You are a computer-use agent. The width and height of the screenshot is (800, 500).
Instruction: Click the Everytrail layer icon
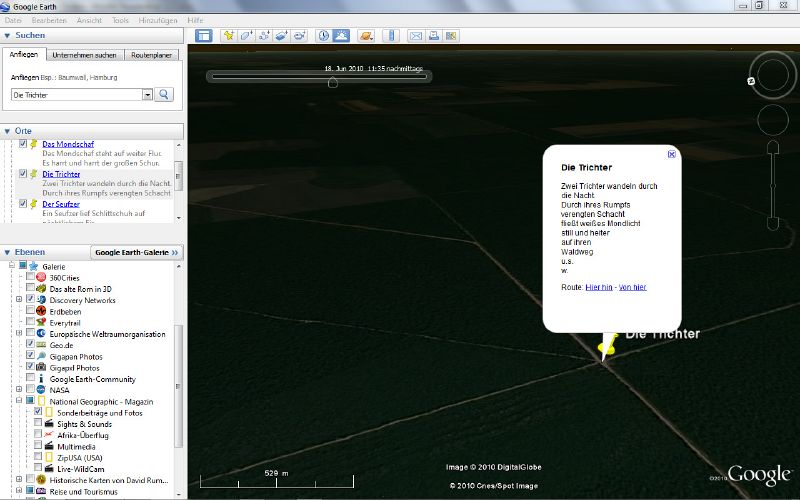pyautogui.click(x=41, y=322)
